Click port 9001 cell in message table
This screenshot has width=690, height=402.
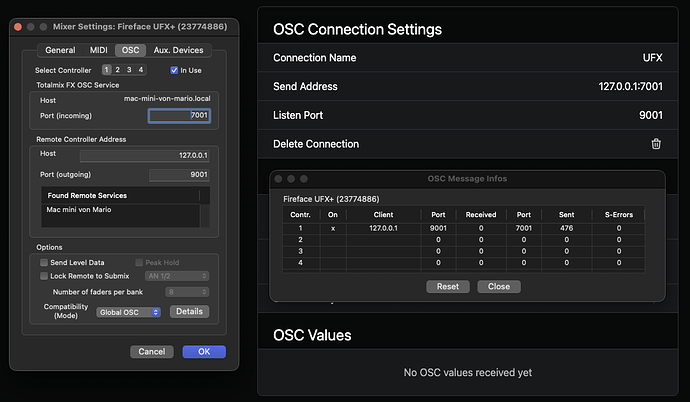(x=438, y=228)
